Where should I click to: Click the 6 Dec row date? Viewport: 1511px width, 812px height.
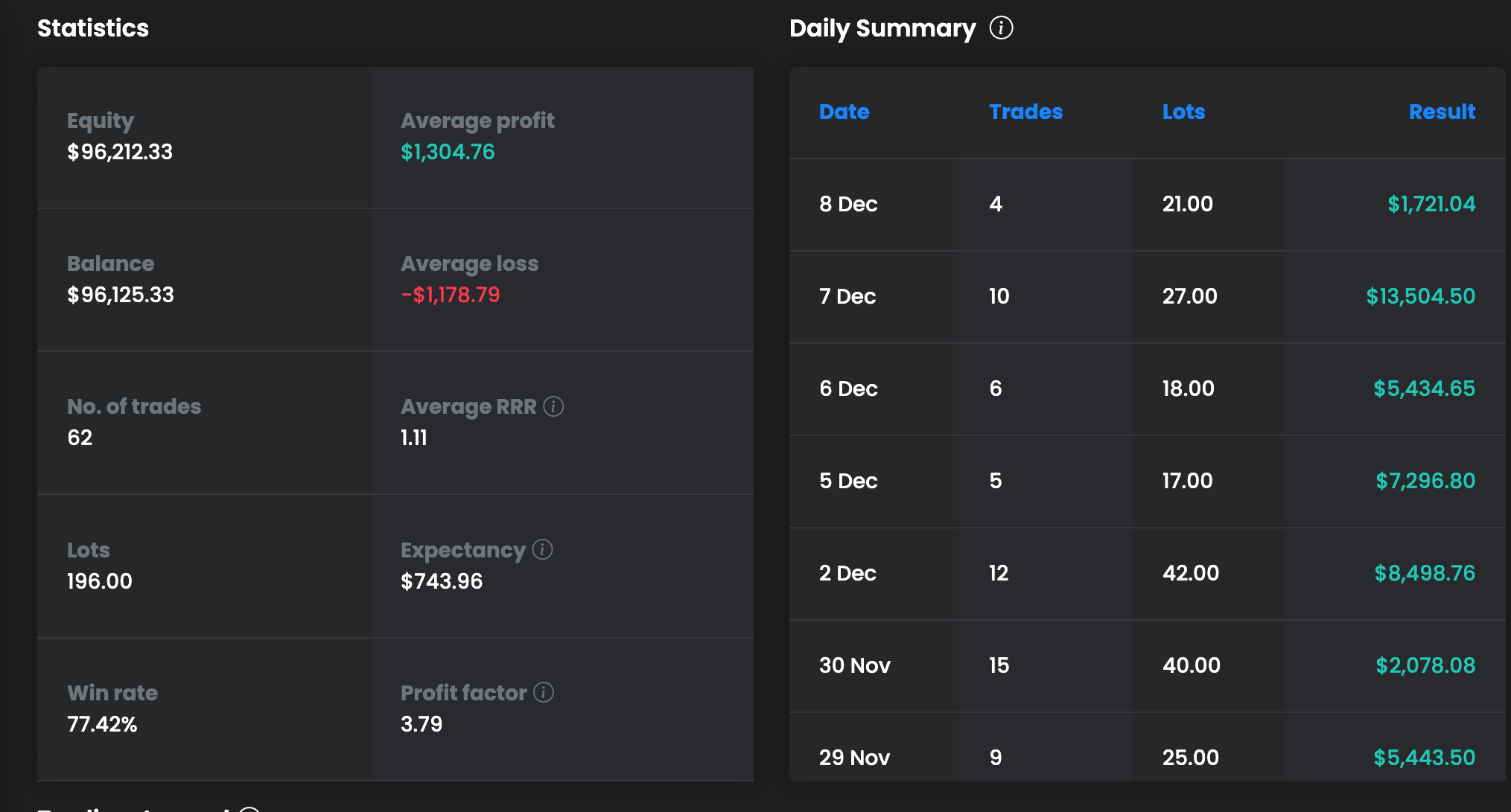point(848,389)
